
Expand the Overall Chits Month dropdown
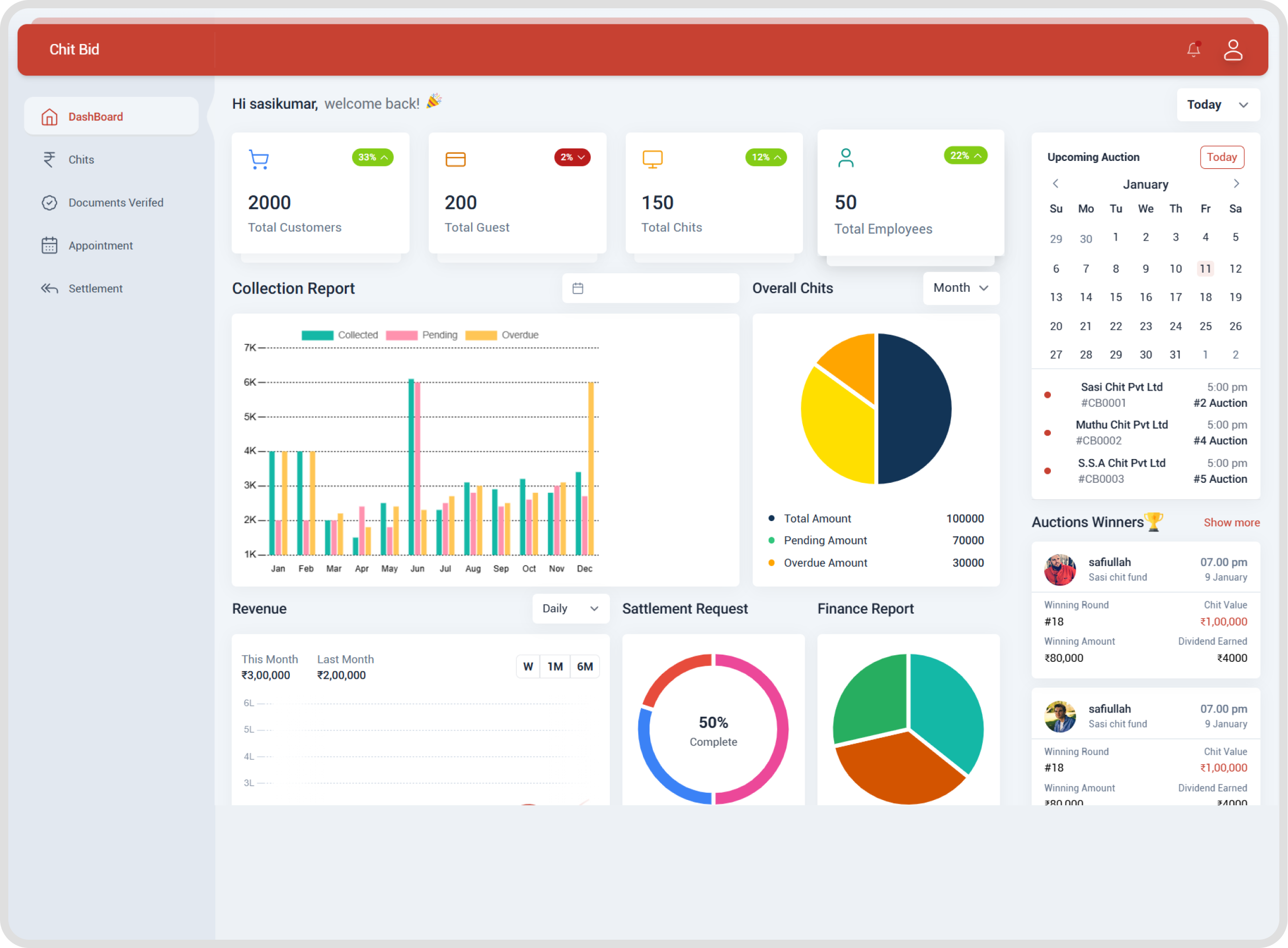(960, 288)
